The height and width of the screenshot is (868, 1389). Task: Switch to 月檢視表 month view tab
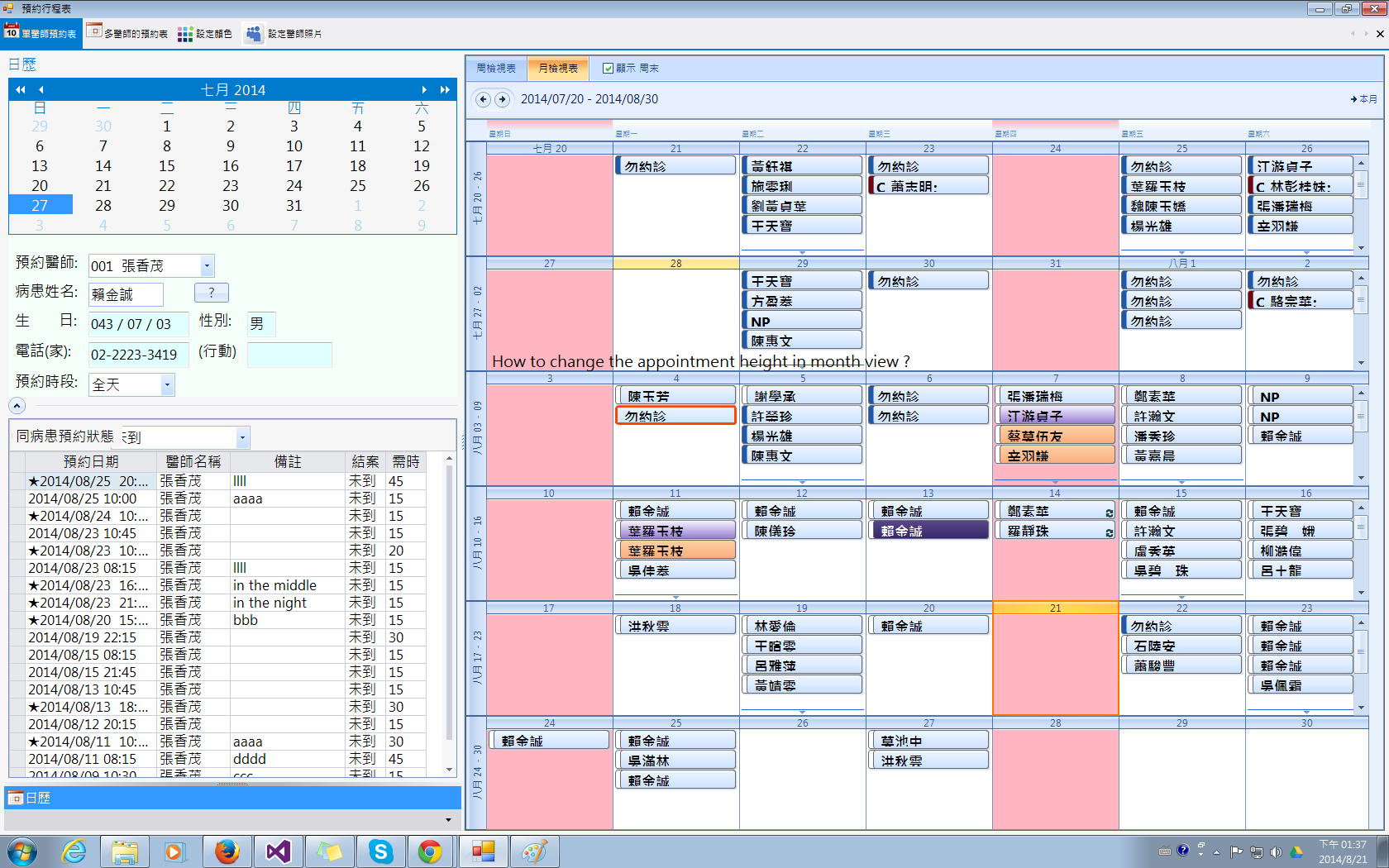point(558,69)
